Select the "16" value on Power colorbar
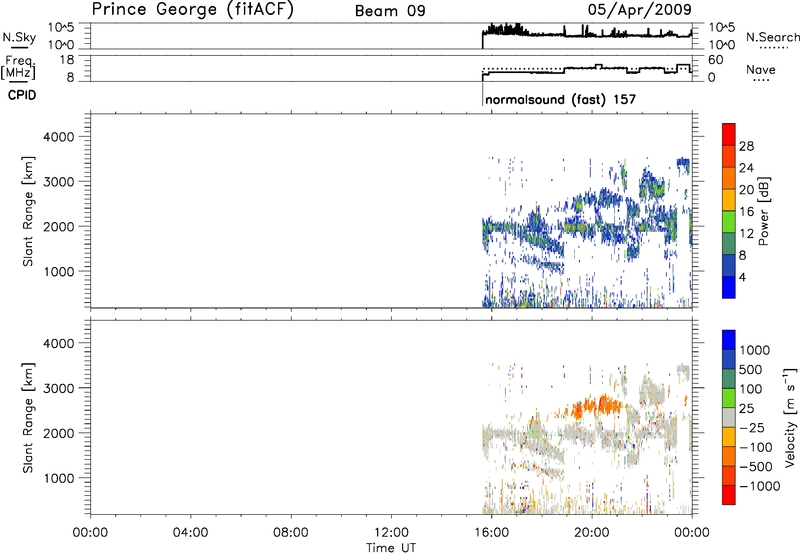Image resolution: width=800 pixels, height=554 pixels. (746, 212)
